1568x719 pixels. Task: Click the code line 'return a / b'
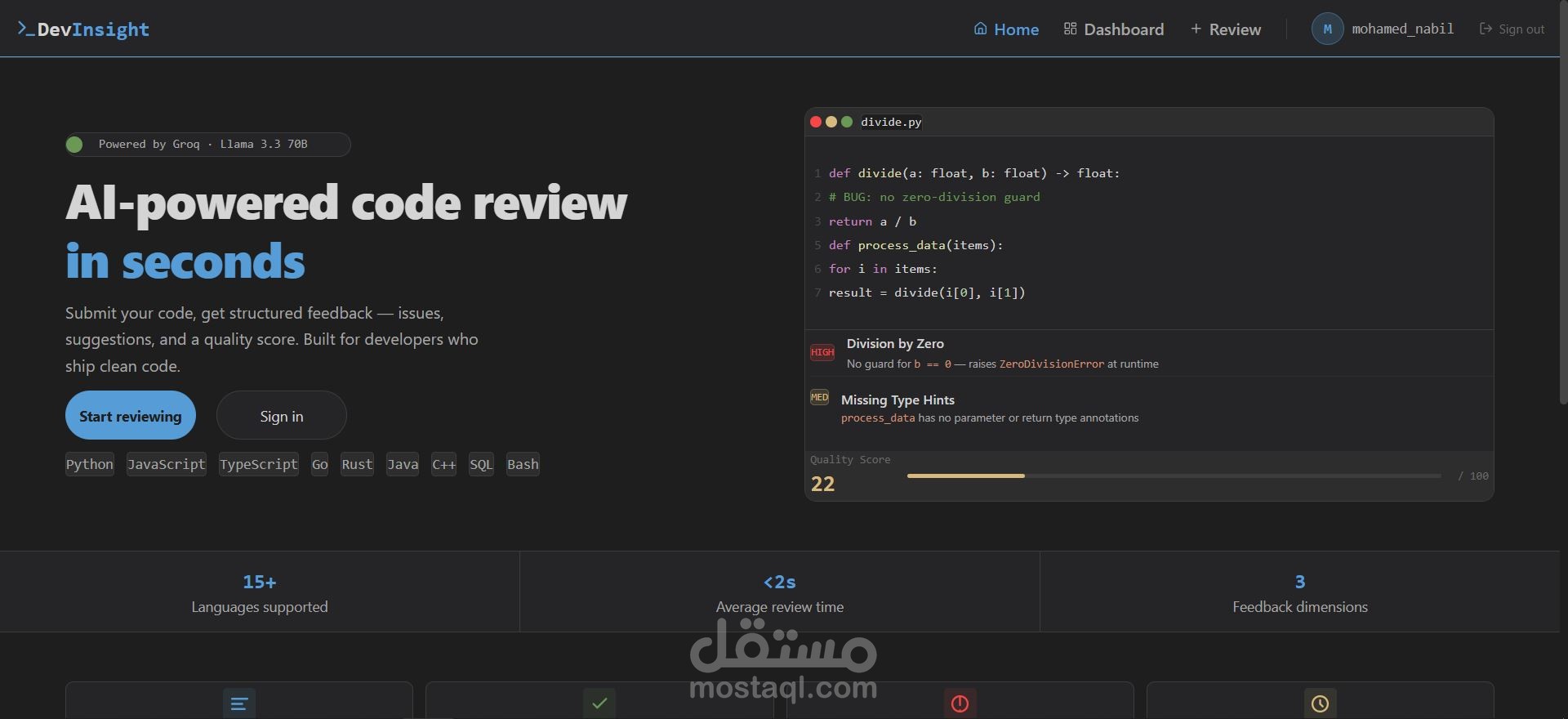pos(872,221)
